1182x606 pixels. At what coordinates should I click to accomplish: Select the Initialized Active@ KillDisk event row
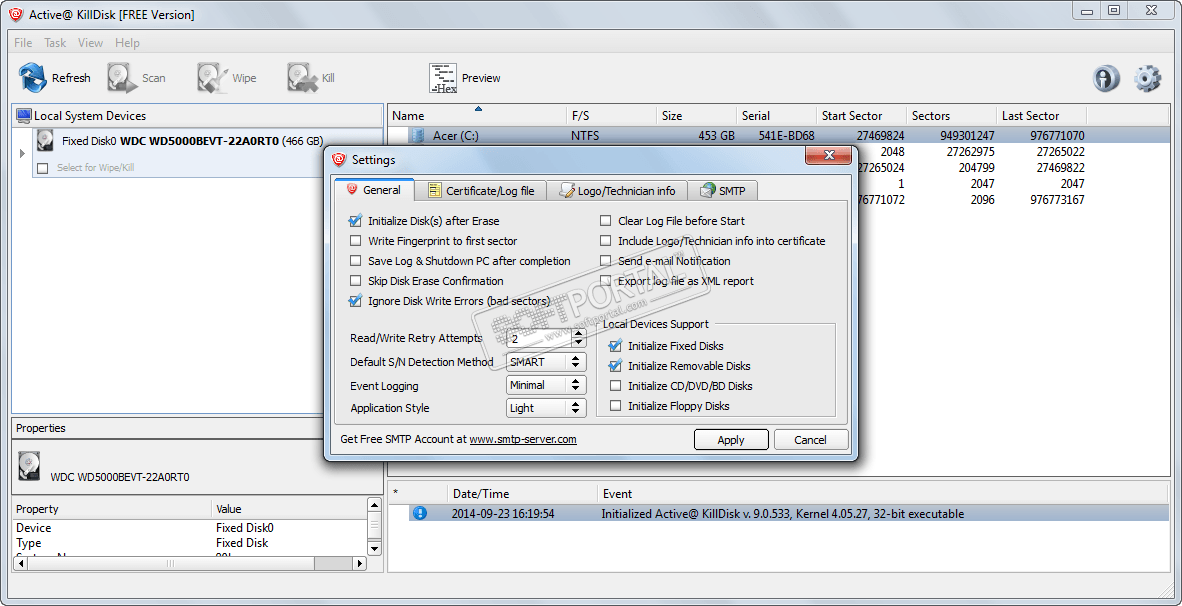[779, 513]
